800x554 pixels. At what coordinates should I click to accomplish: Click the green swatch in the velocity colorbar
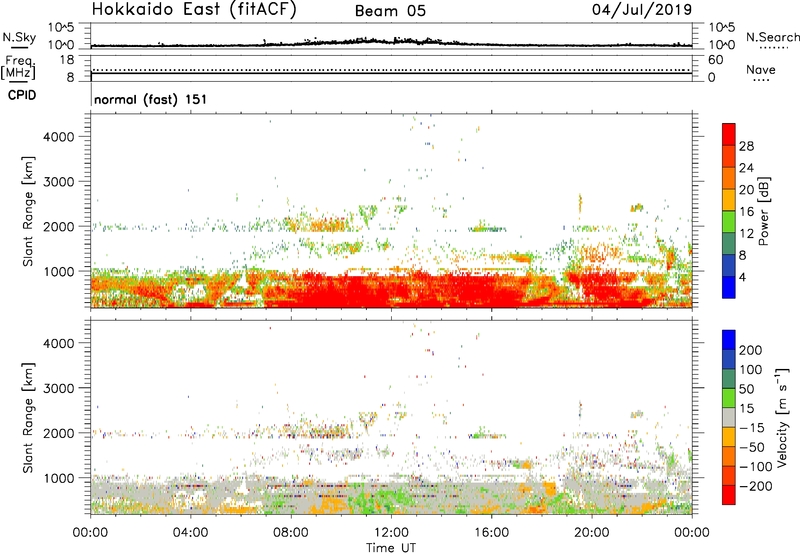click(x=729, y=398)
